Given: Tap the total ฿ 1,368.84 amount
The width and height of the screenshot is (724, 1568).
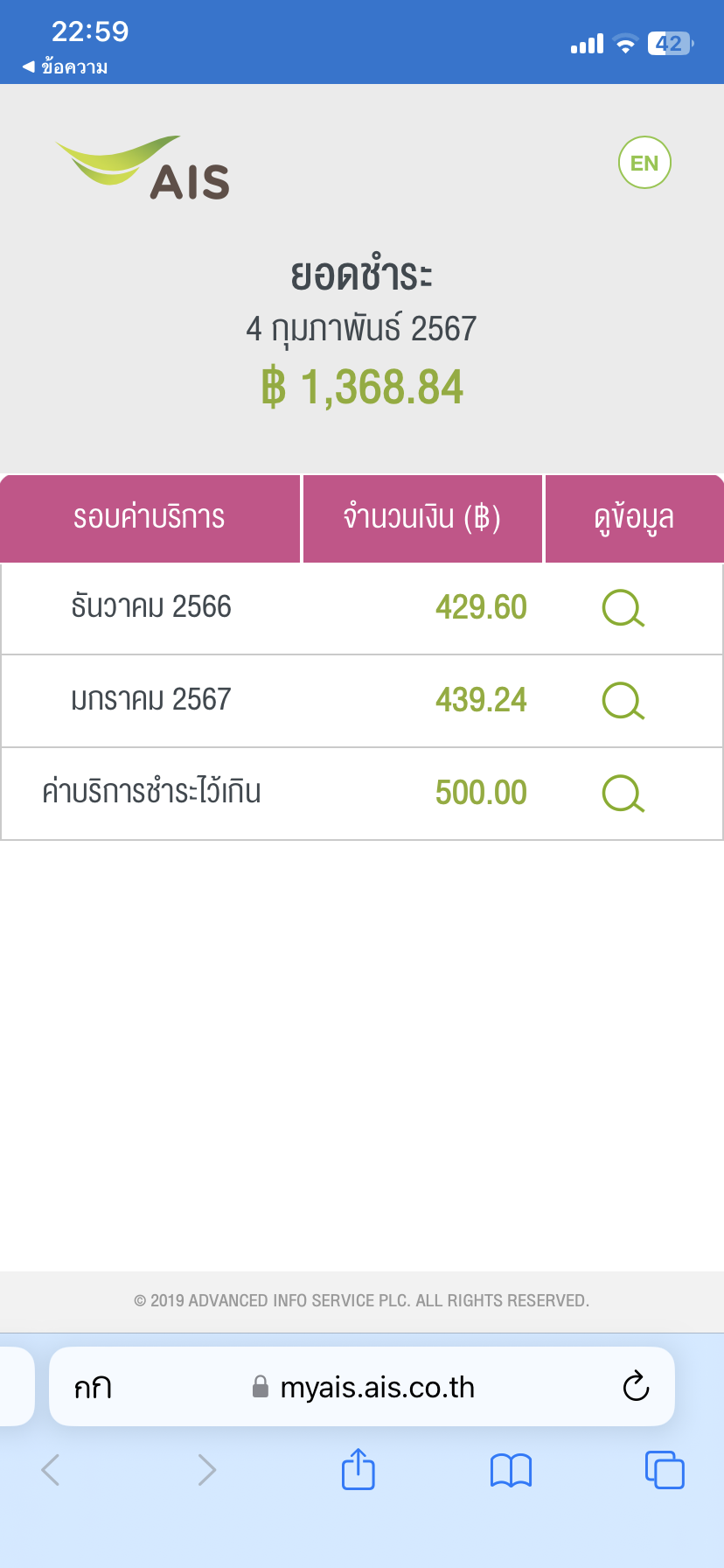Looking at the screenshot, I should [x=362, y=387].
